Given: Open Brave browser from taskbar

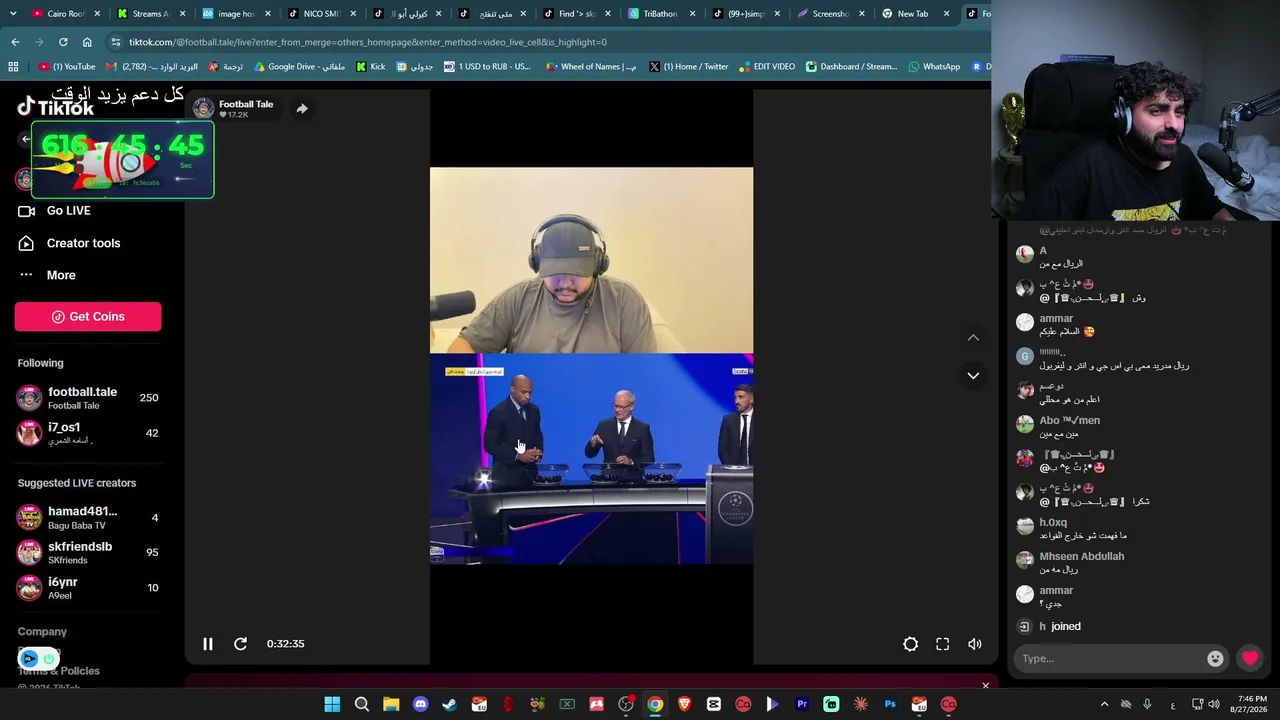Looking at the screenshot, I should (x=684, y=705).
